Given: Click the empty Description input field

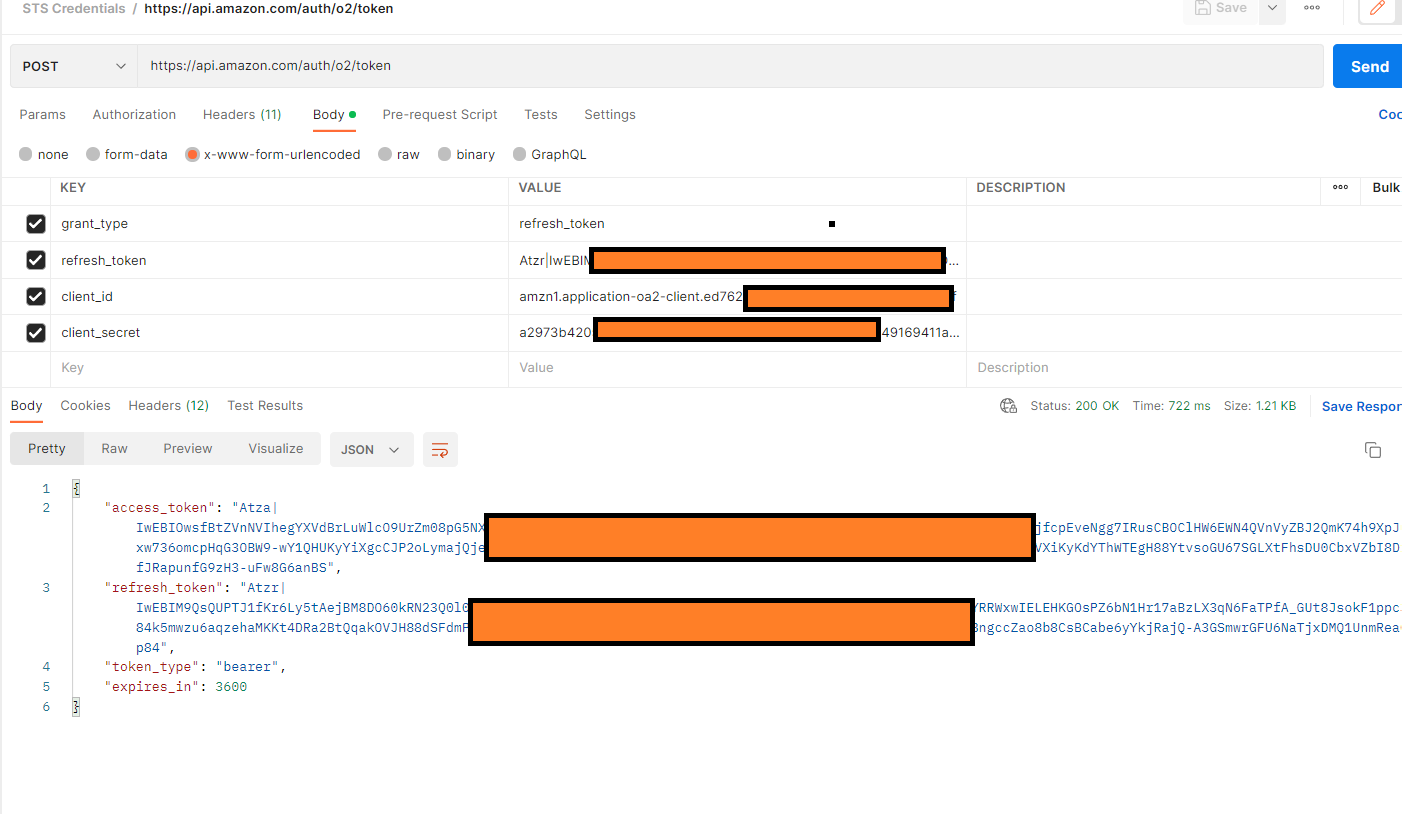Looking at the screenshot, I should pos(1184,368).
